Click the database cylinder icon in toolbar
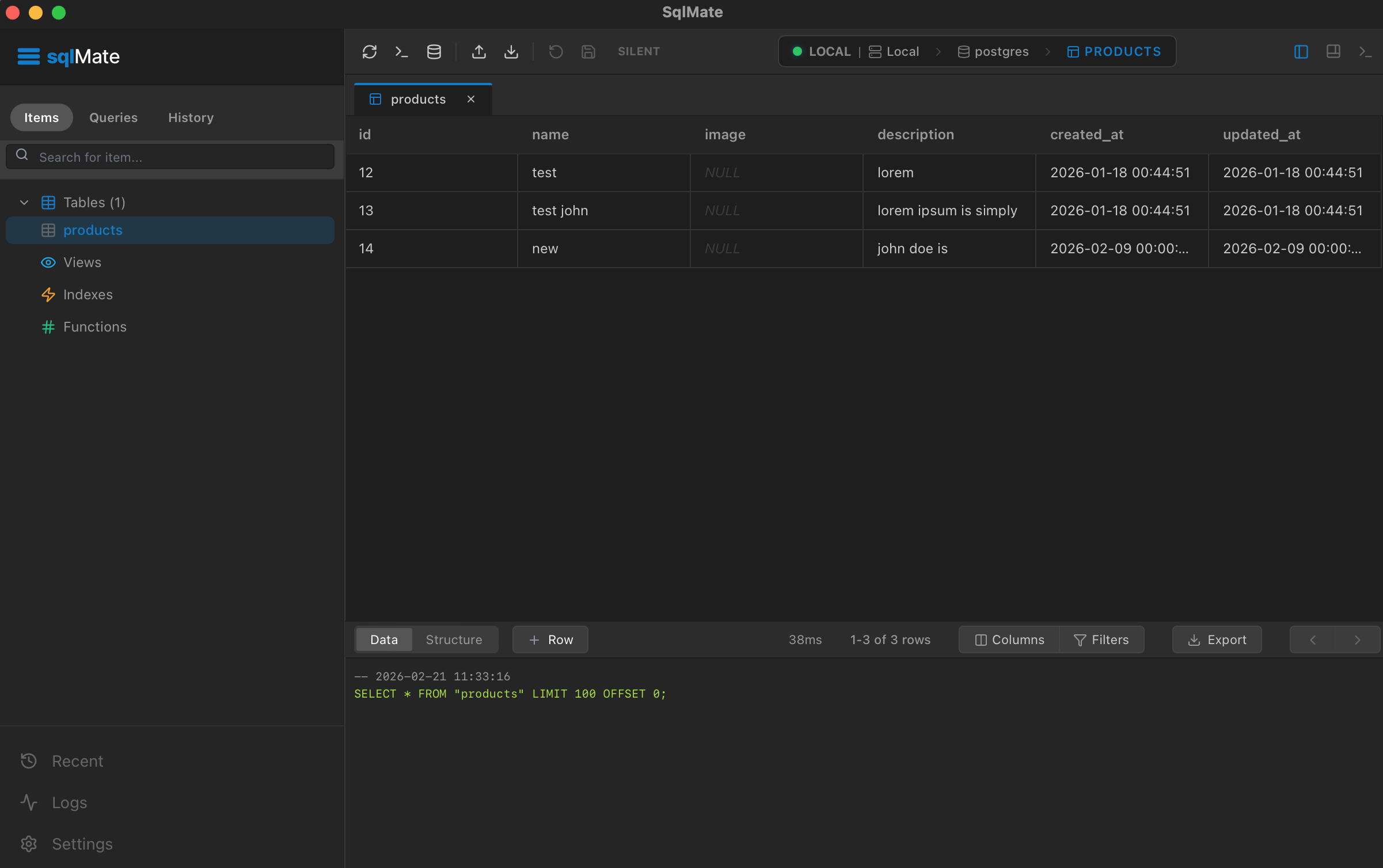Image resolution: width=1383 pixels, height=868 pixels. pyautogui.click(x=434, y=52)
